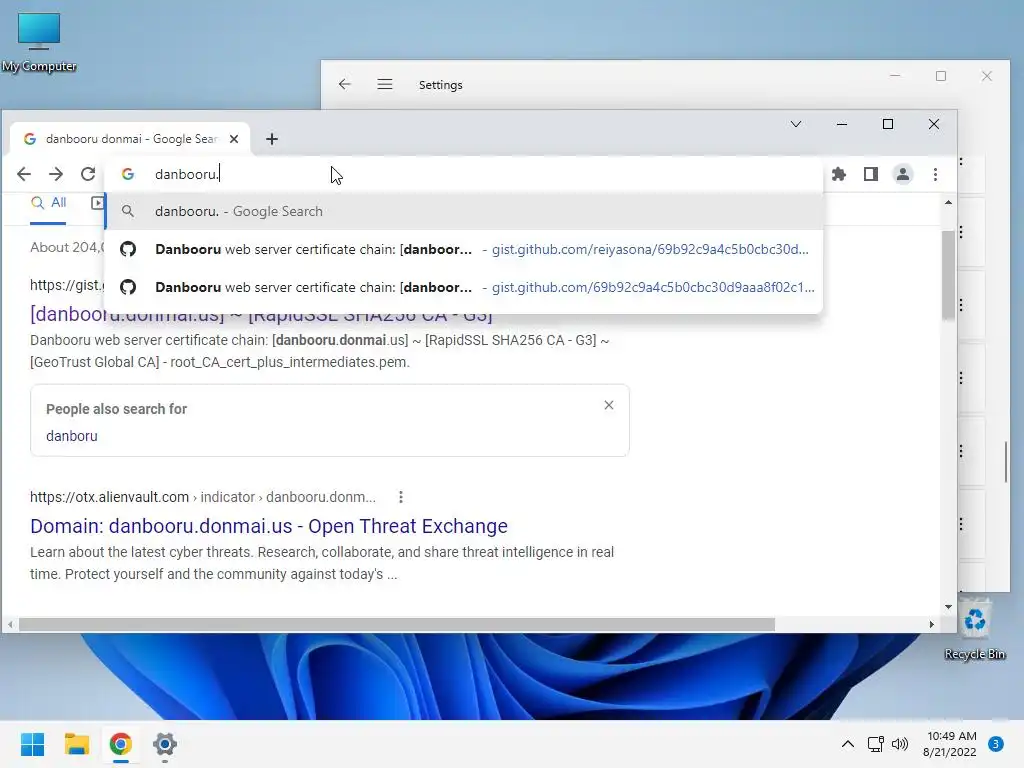The width and height of the screenshot is (1024, 768).
Task: Show hidden system tray icons
Action: coord(848,744)
